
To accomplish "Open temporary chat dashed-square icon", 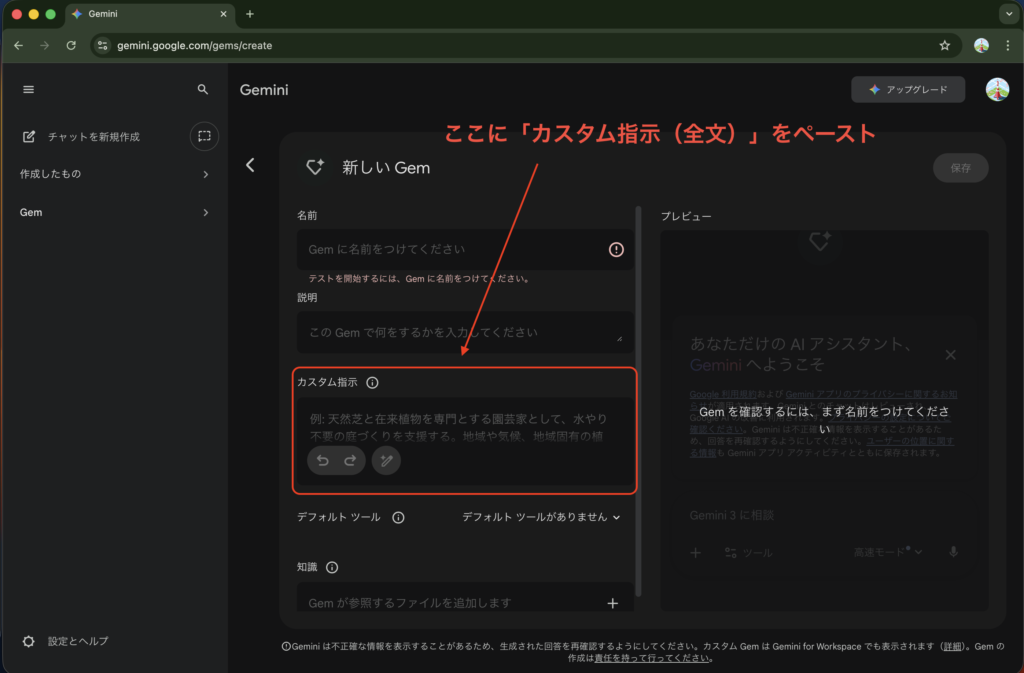I will (x=204, y=136).
